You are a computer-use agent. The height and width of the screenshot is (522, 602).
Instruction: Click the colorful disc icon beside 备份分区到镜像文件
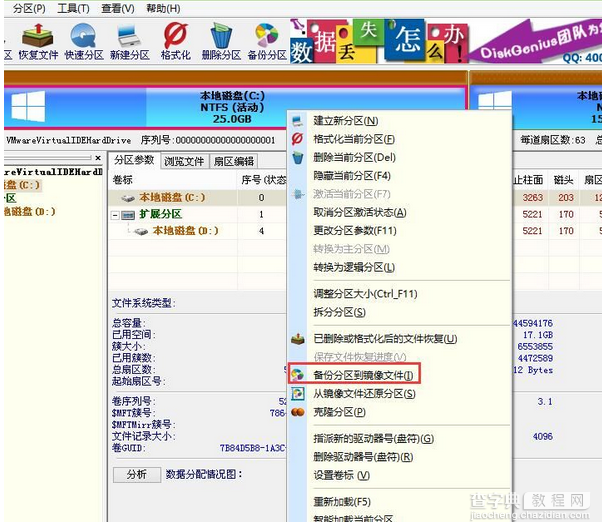298,375
